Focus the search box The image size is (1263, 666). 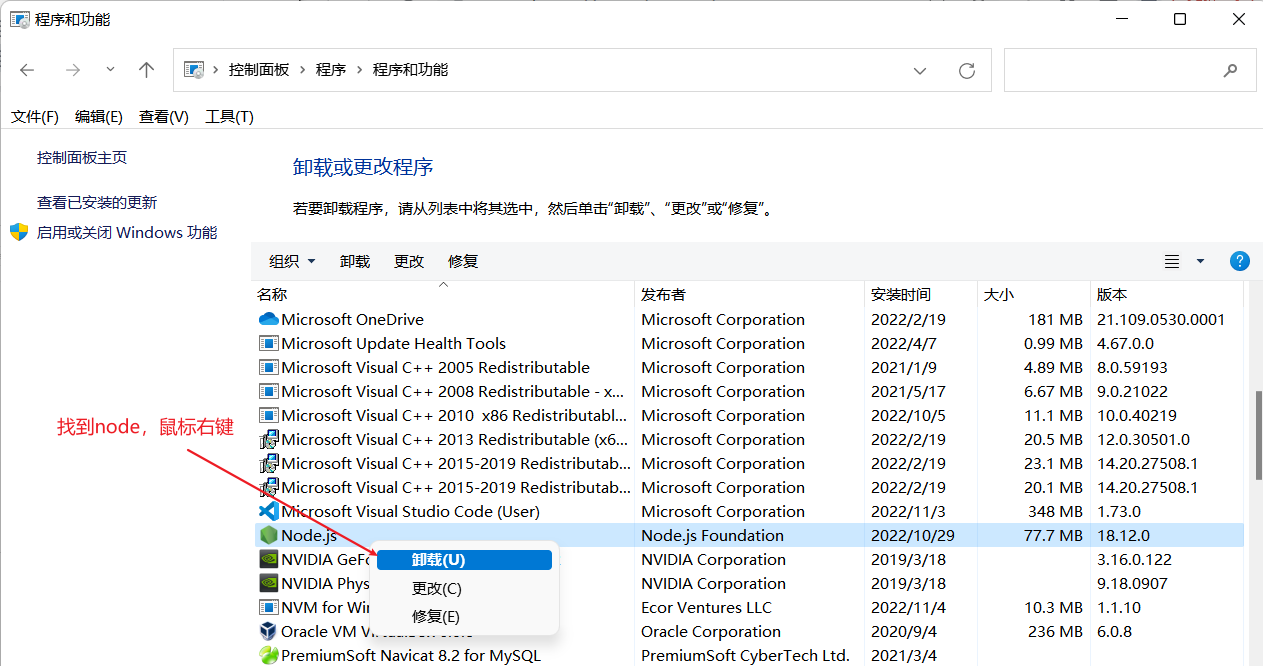point(1130,70)
